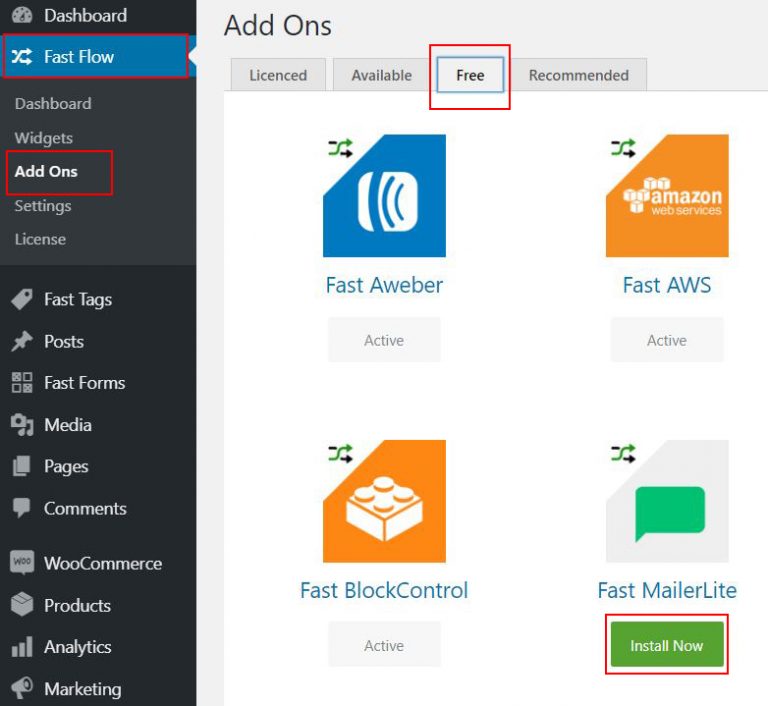
Task: Click the Media camera and music icon
Action: 22,425
